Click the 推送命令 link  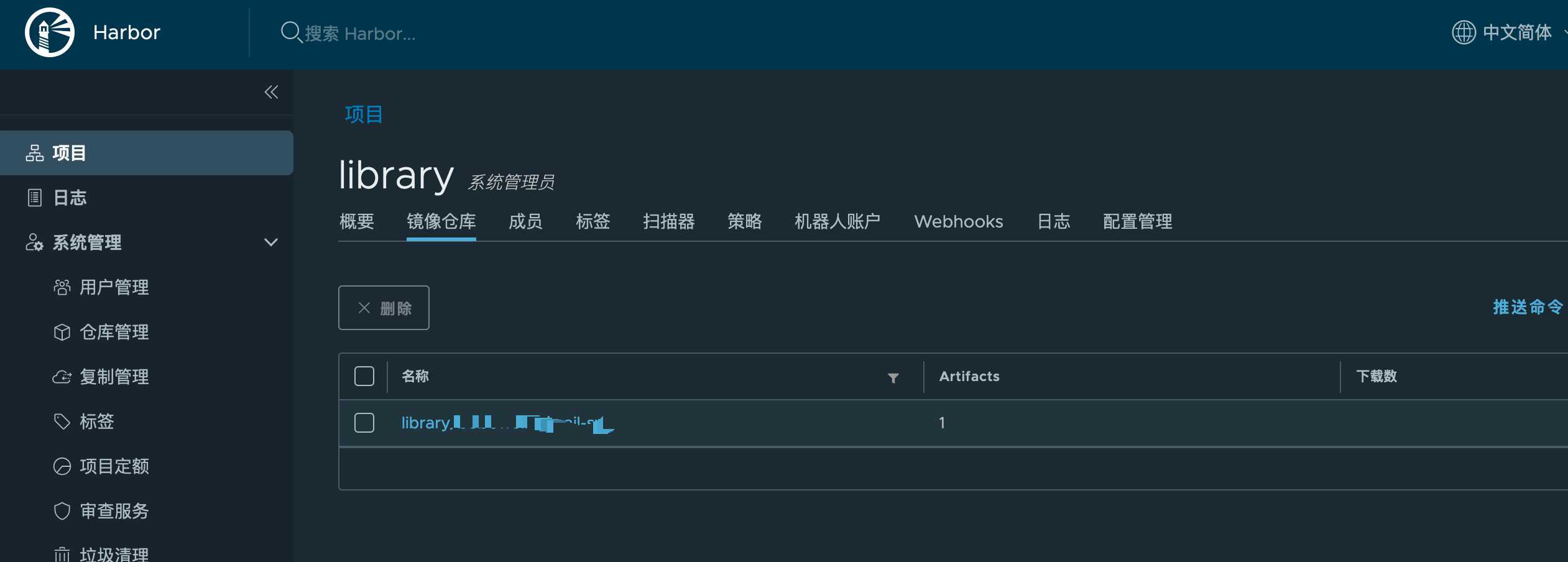point(1528,307)
